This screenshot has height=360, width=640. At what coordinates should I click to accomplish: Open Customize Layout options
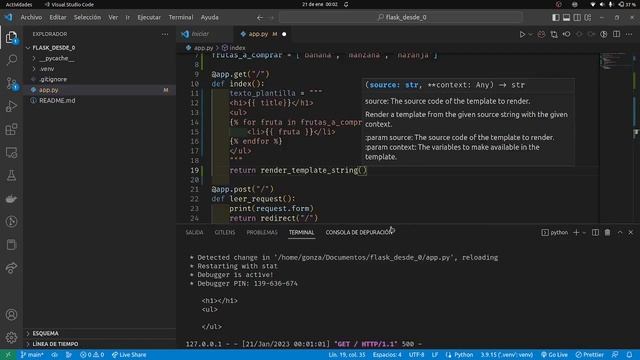[588, 18]
